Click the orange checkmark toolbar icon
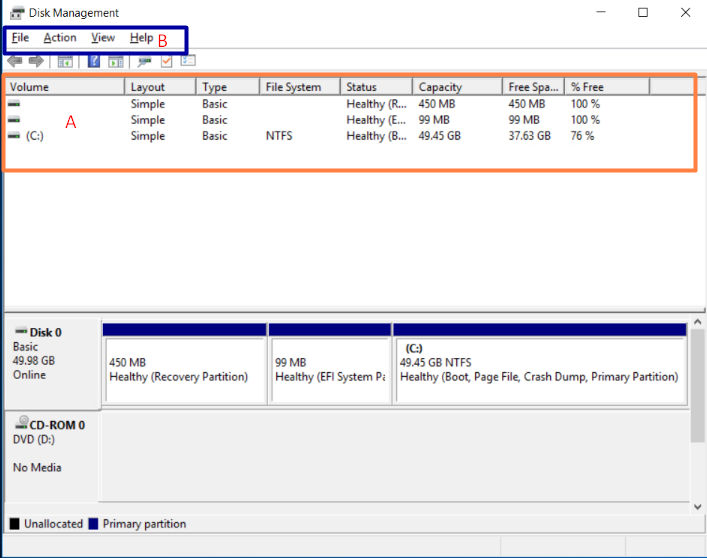Viewport: 707px width, 558px height. [166, 61]
